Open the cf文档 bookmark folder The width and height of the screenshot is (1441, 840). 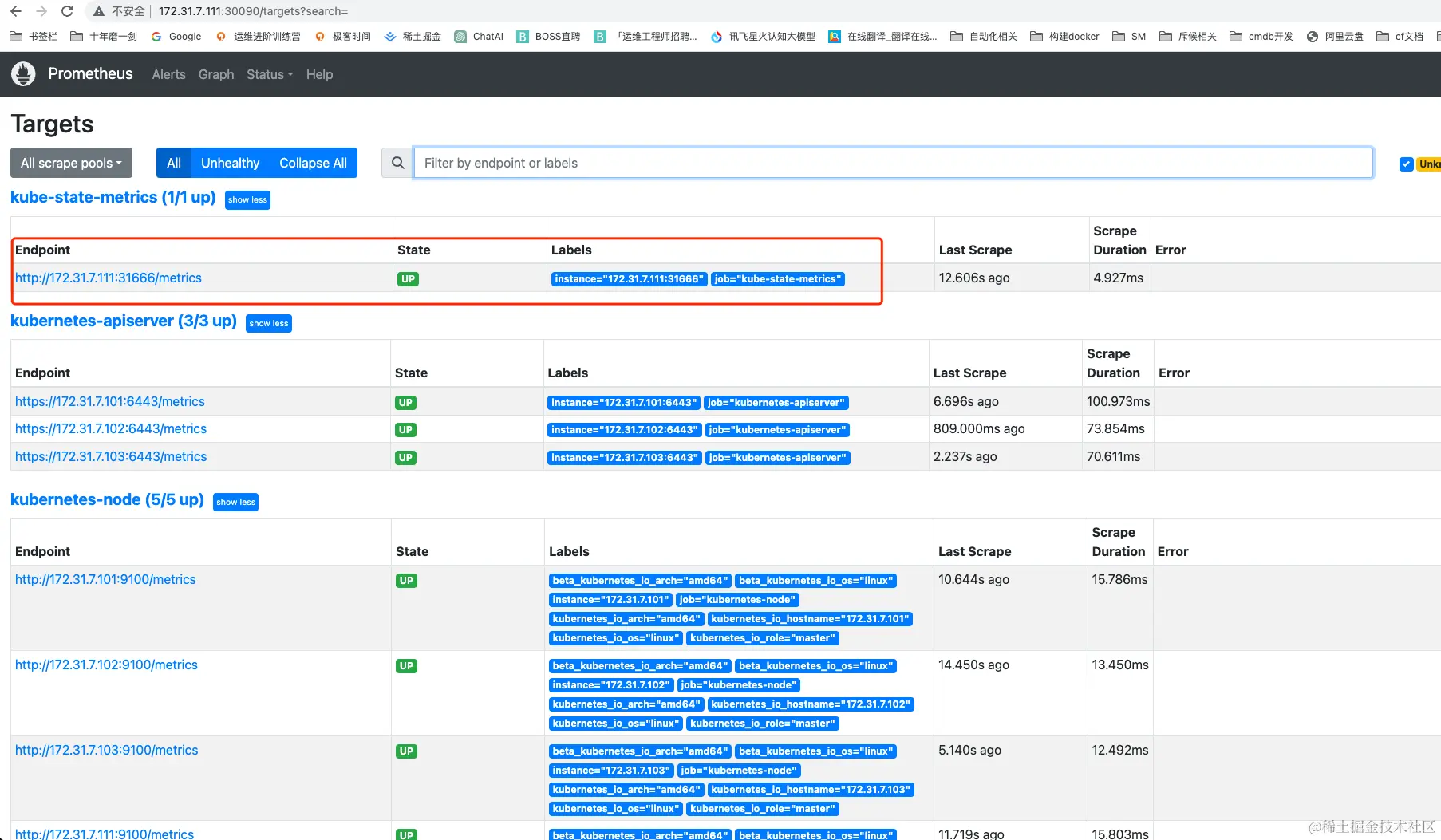[1400, 37]
